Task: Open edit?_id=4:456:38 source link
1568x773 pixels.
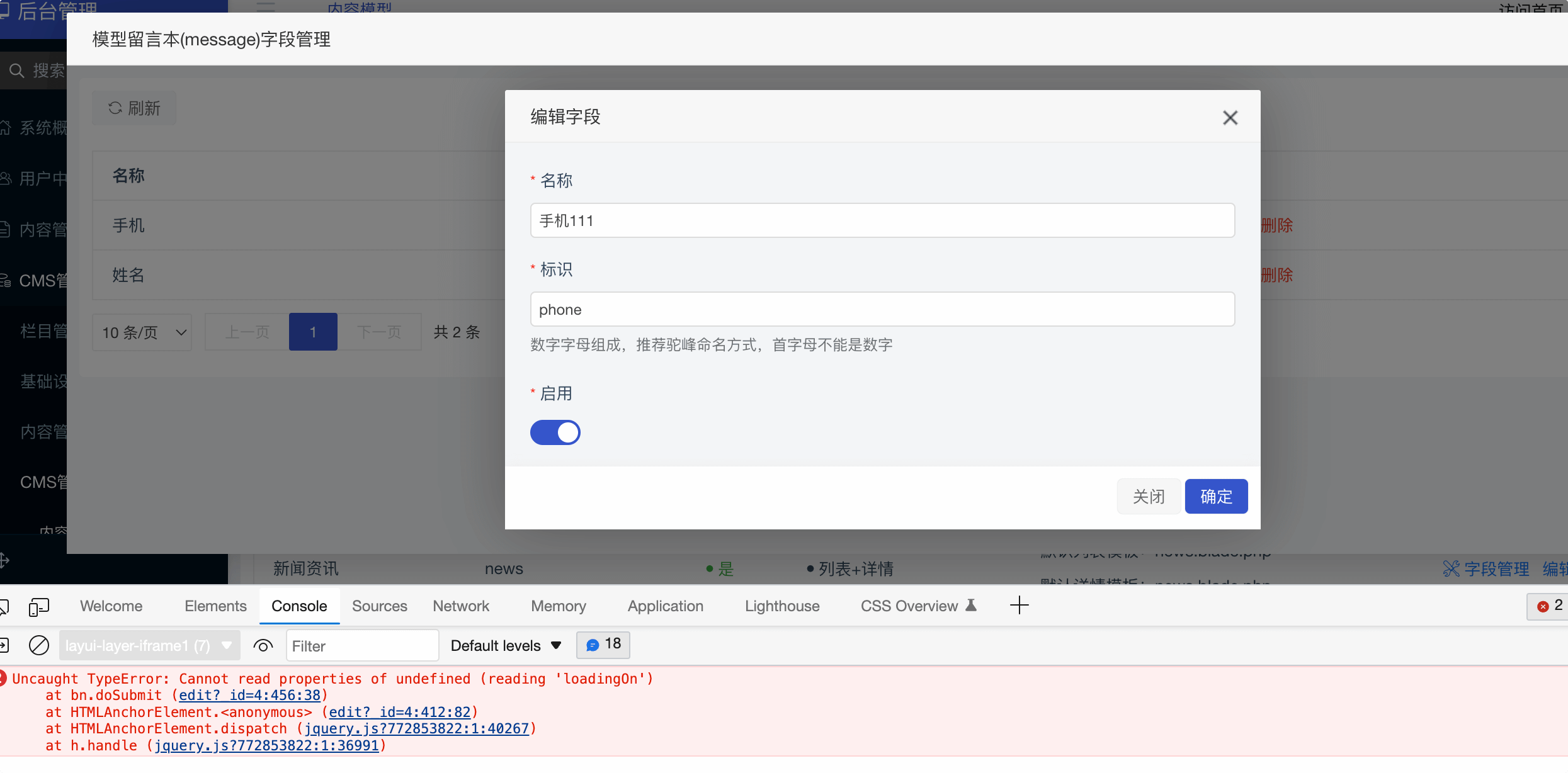Action: pyautogui.click(x=250, y=695)
